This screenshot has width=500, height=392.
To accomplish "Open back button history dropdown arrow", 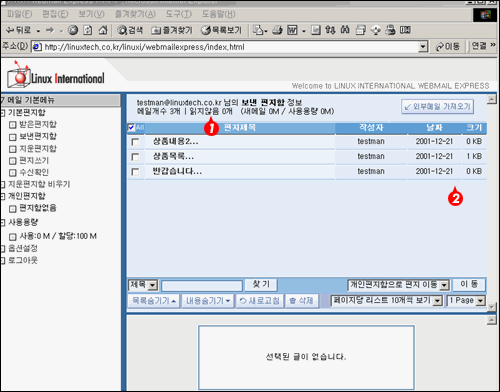I will click(38, 31).
